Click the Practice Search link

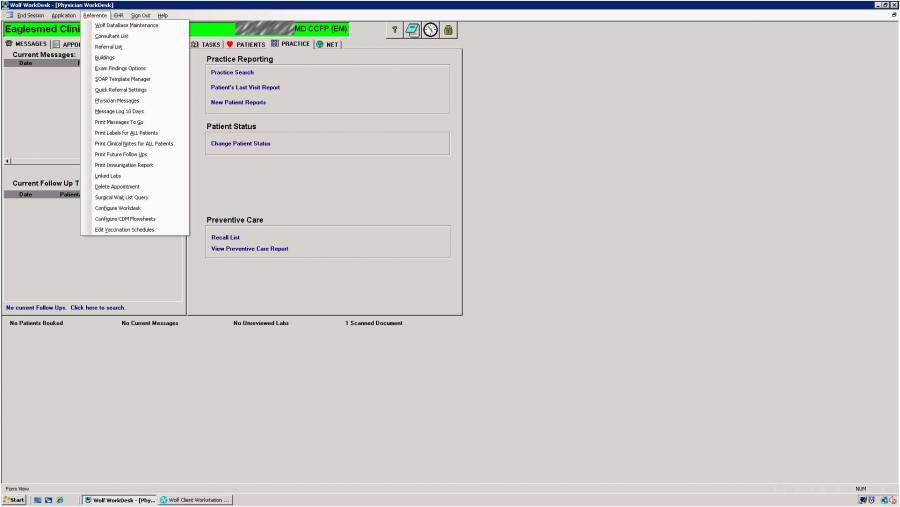tap(232, 72)
